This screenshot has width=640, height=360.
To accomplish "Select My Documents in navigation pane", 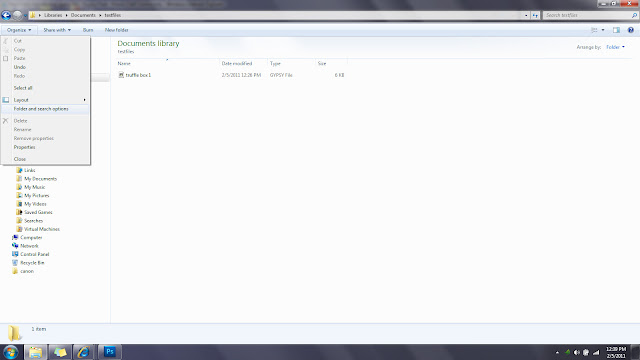I will pos(40,179).
